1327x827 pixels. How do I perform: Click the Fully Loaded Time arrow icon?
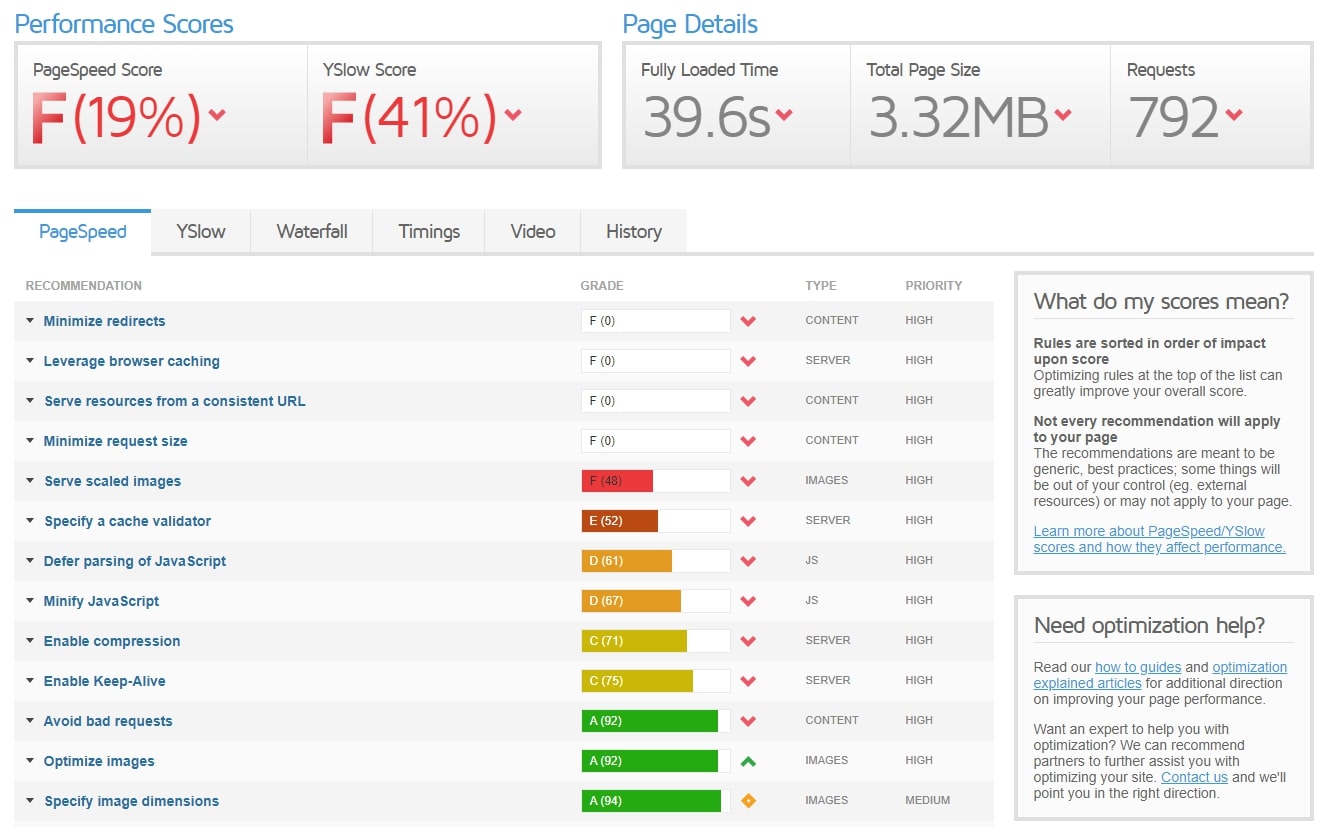(x=784, y=114)
